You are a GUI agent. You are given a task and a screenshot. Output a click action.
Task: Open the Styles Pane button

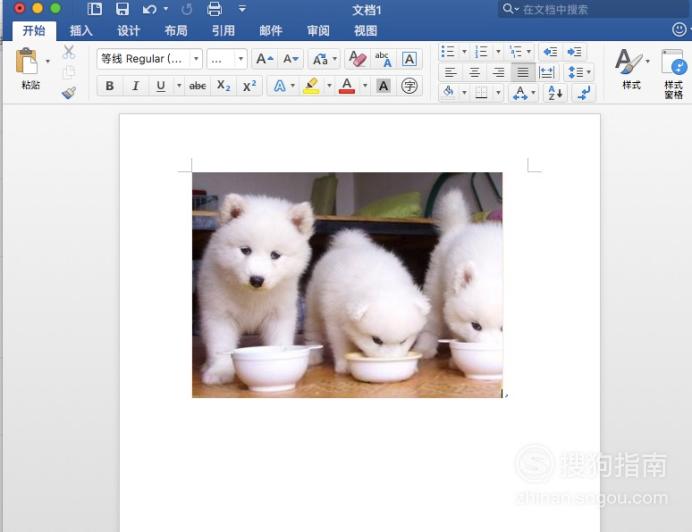[x=674, y=73]
